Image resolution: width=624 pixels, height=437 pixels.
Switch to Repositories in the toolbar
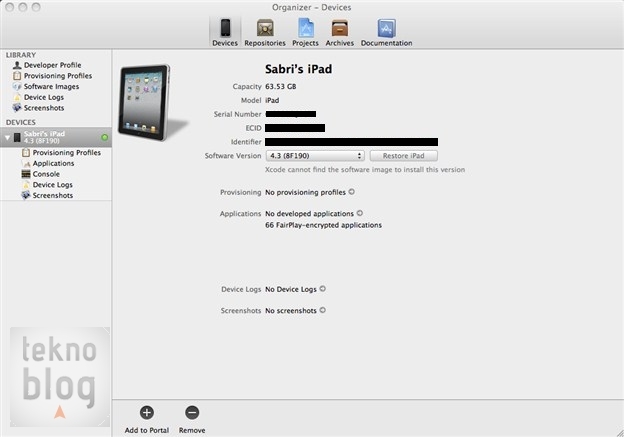(x=265, y=33)
